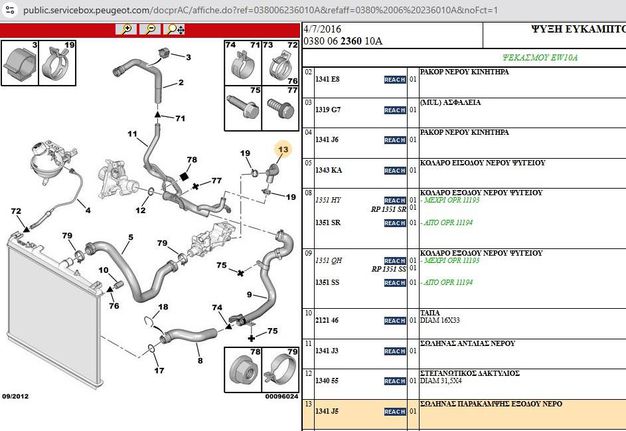Click part number 1351 HY
The height and width of the screenshot is (431, 626).
[x=328, y=200]
